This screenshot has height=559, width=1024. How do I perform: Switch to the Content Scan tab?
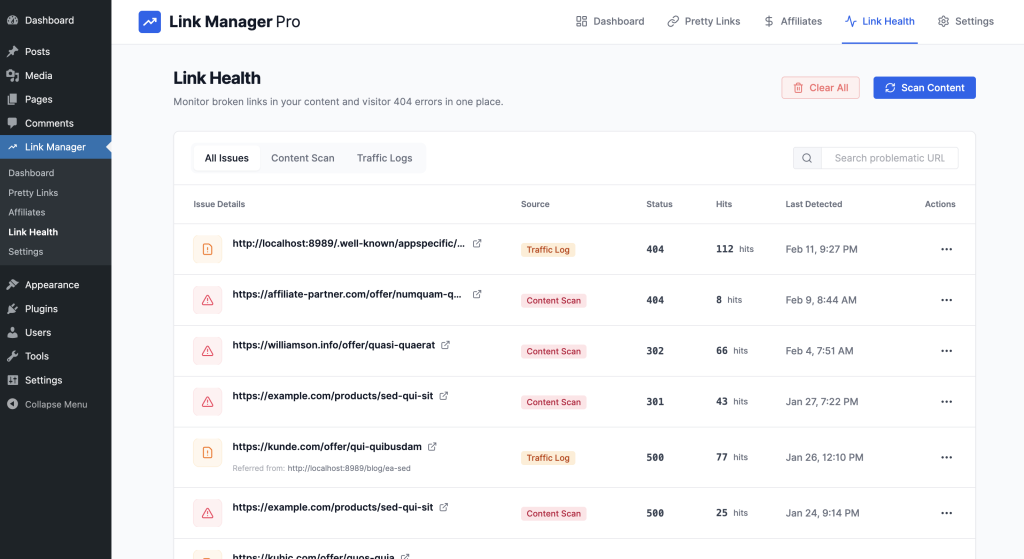[x=303, y=158]
